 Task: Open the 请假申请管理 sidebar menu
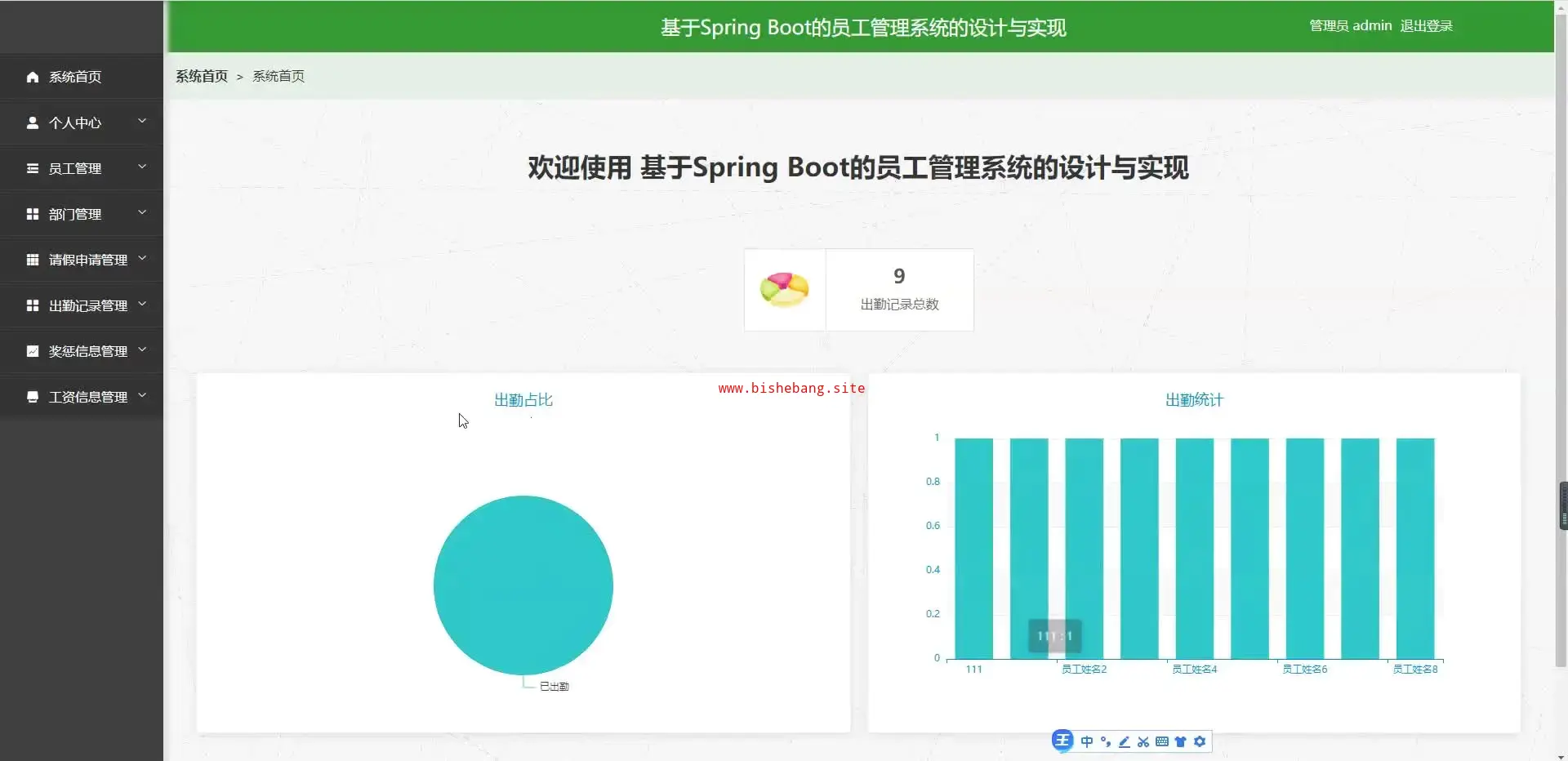click(x=82, y=260)
